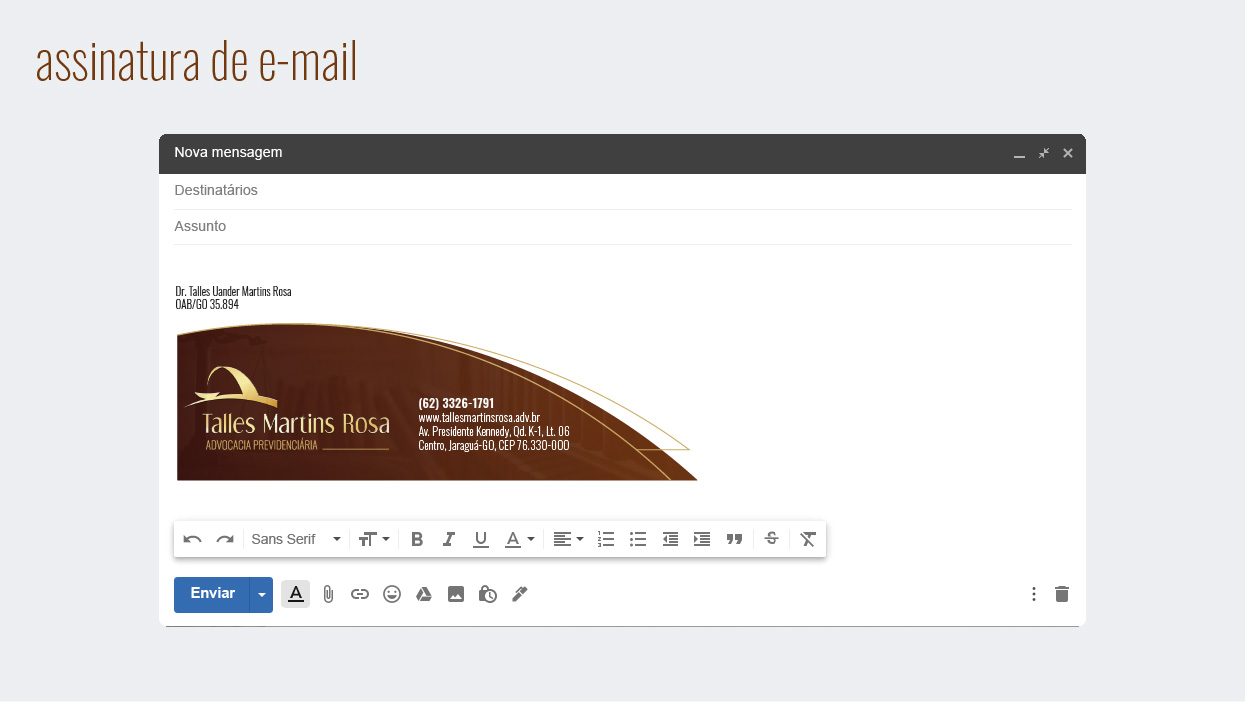
Task: Exit full-screen compose with the arrows icon
Action: click(1044, 153)
